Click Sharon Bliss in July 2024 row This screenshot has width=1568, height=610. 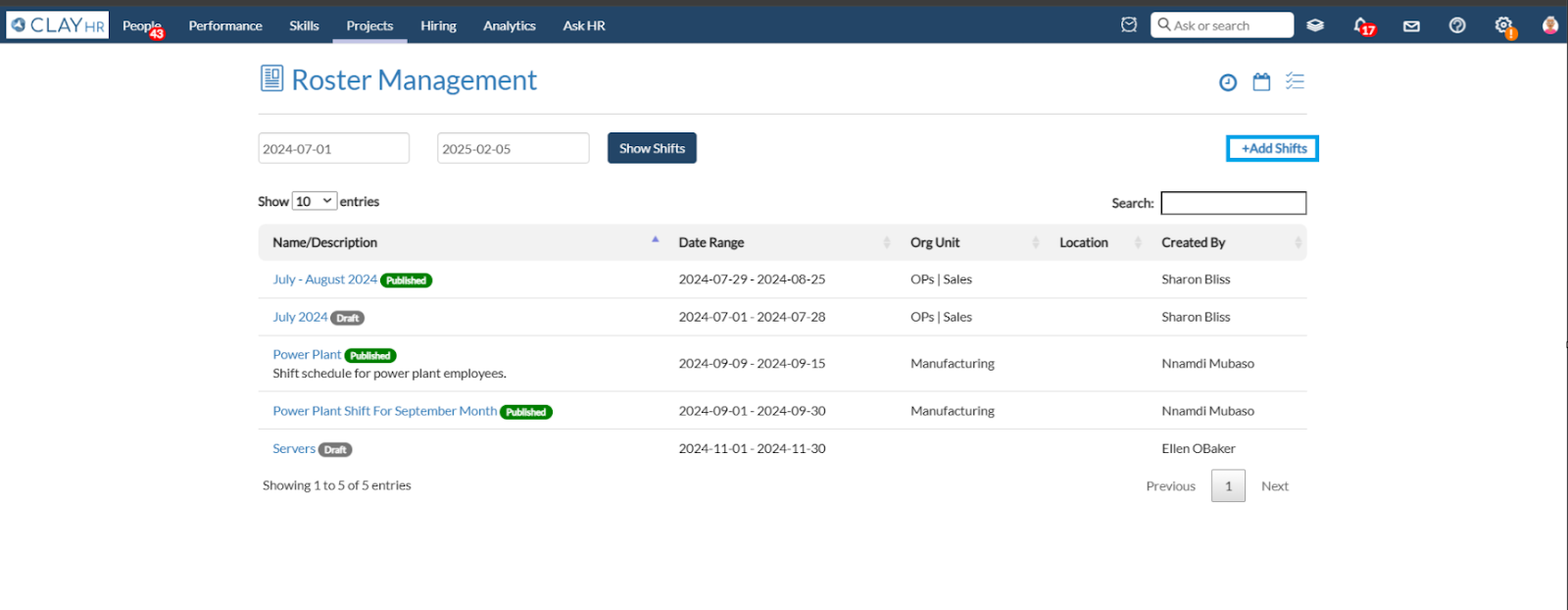[x=1196, y=317]
